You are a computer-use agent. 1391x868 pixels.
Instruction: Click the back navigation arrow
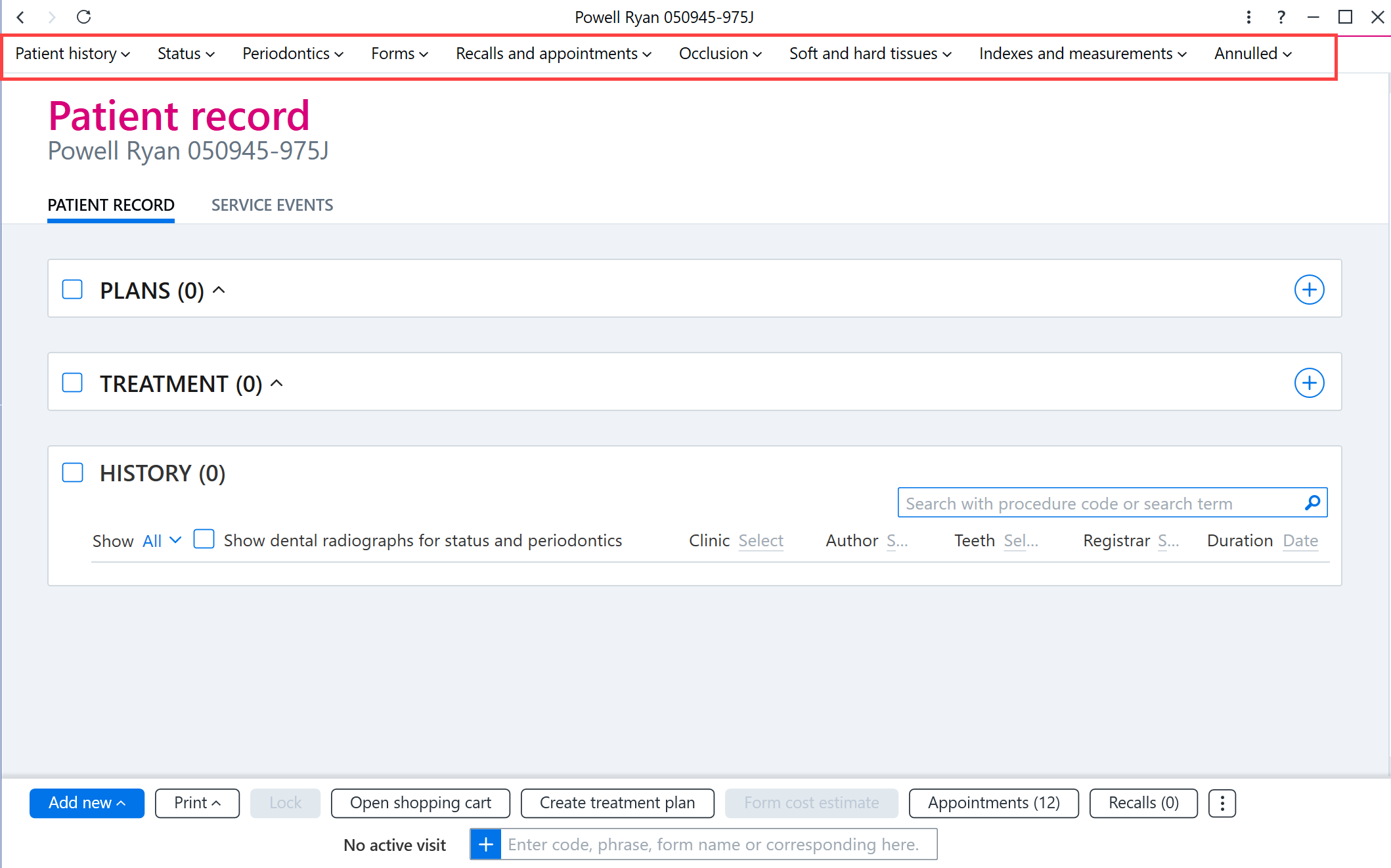coord(20,17)
